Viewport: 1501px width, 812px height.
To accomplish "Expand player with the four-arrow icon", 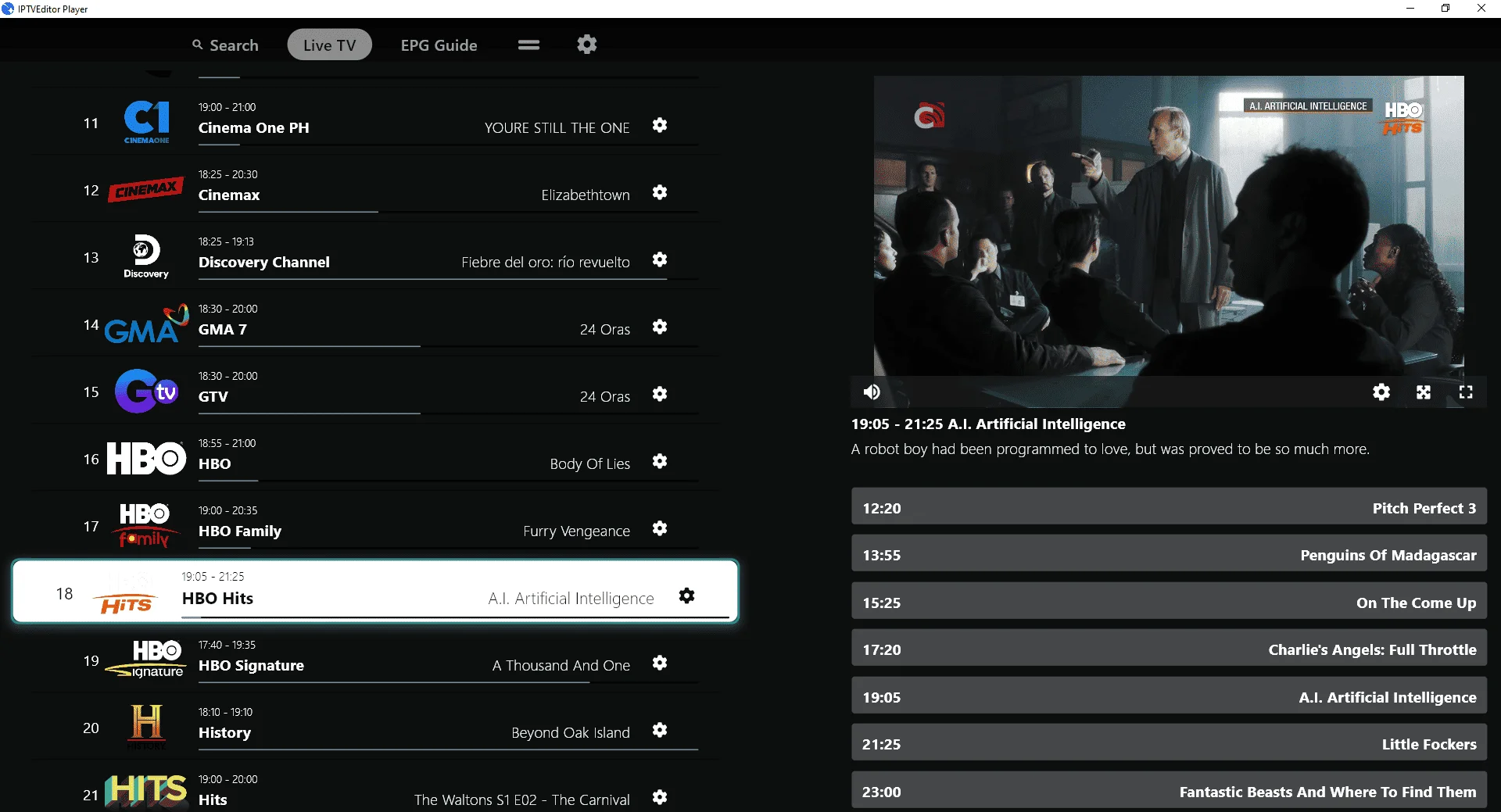I will tap(1424, 392).
